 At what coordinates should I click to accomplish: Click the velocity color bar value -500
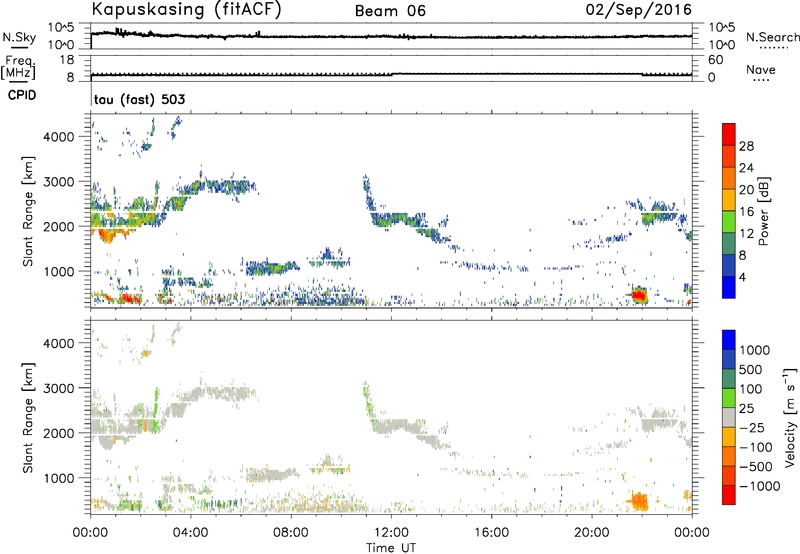(x=755, y=466)
